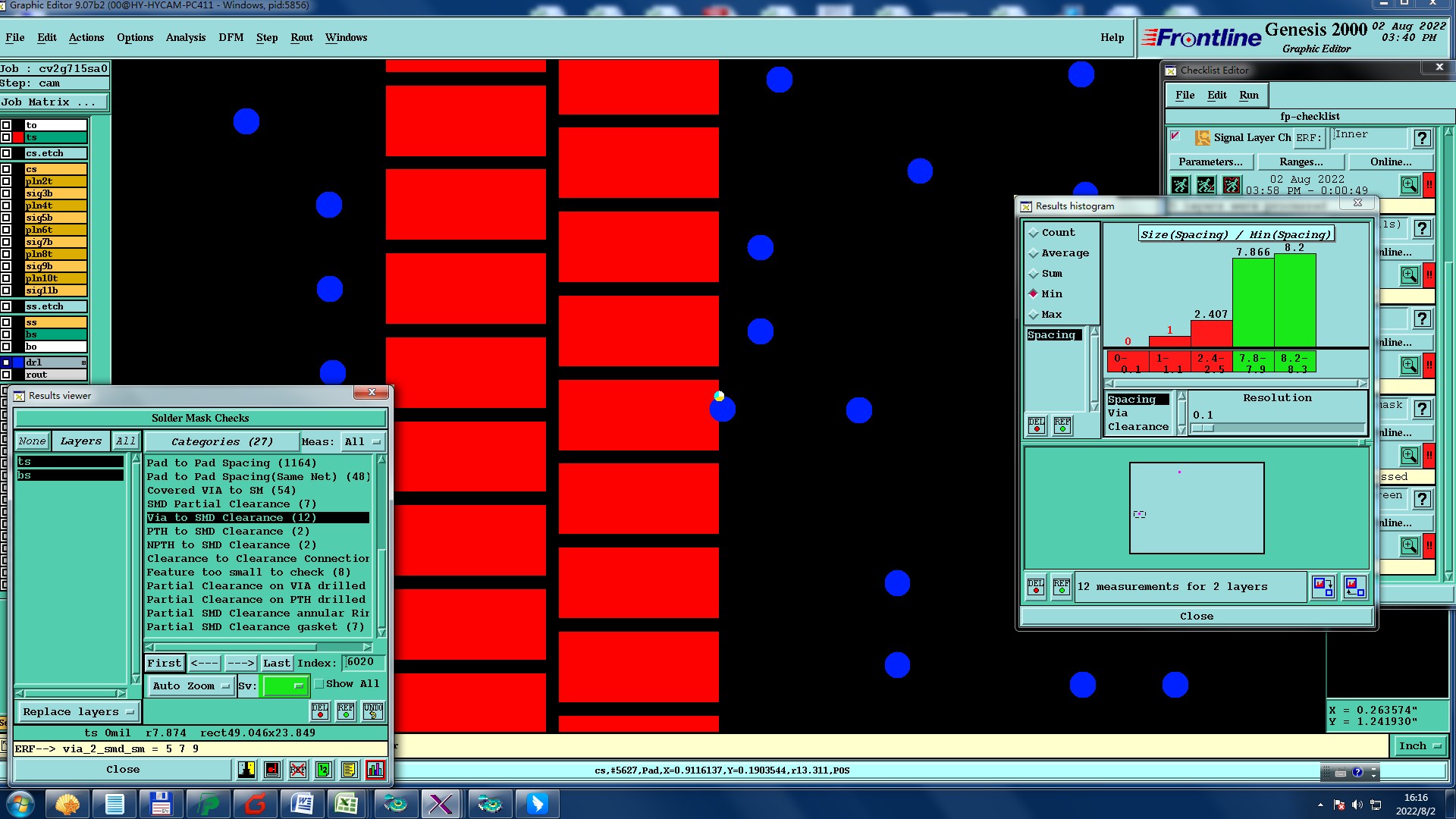Click the green numbered page icon
This screenshot has width=1456, height=819.
click(324, 770)
